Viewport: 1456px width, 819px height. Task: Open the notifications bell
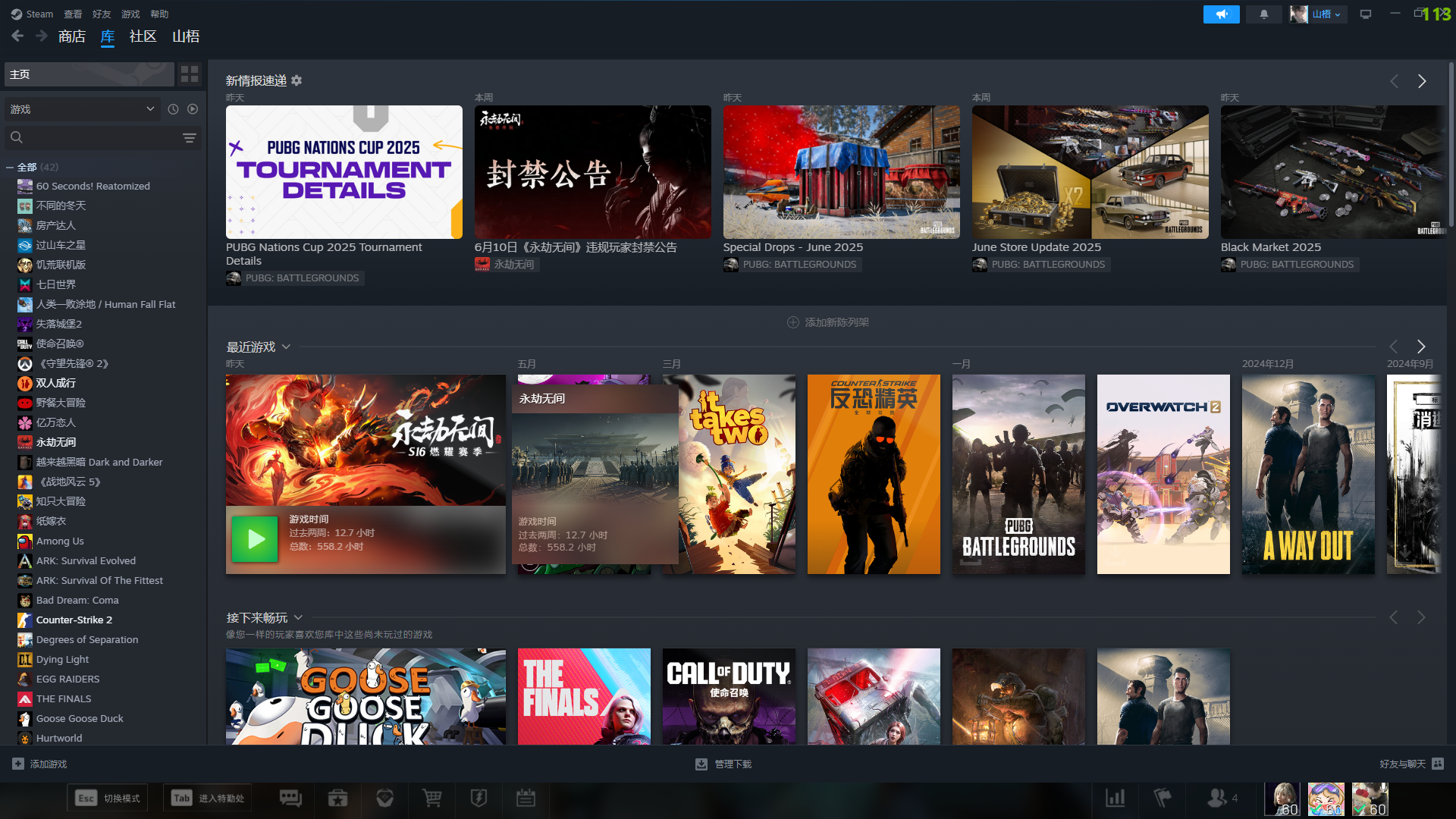tap(1263, 14)
